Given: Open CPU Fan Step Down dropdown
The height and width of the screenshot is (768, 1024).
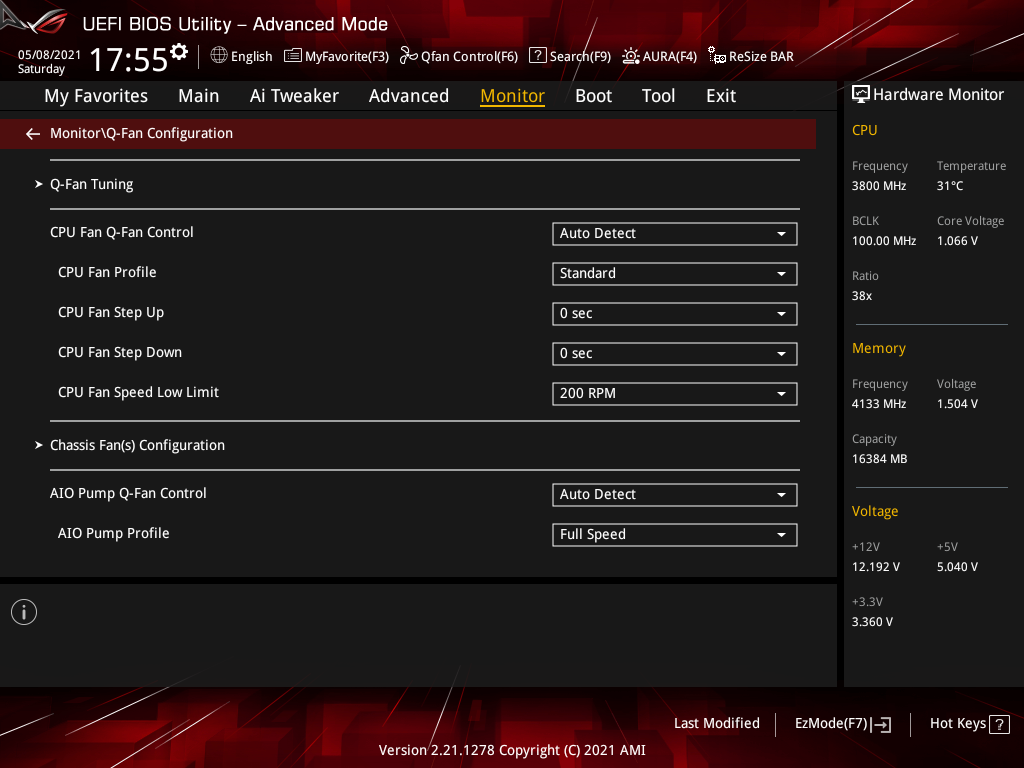Looking at the screenshot, I should (x=675, y=353).
